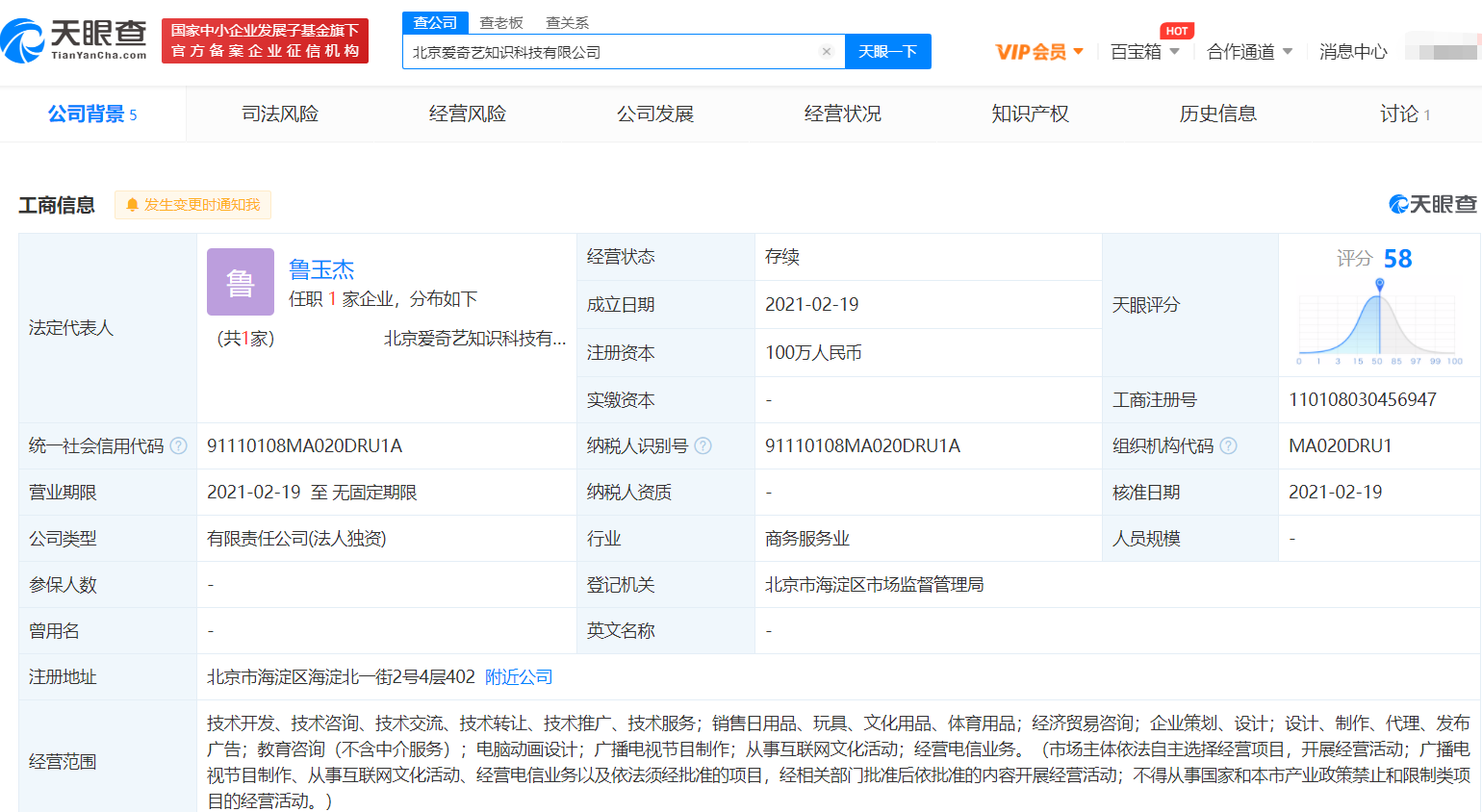The width and height of the screenshot is (1482, 812).
Task: Select the 存续 business status value
Action: 782,257
